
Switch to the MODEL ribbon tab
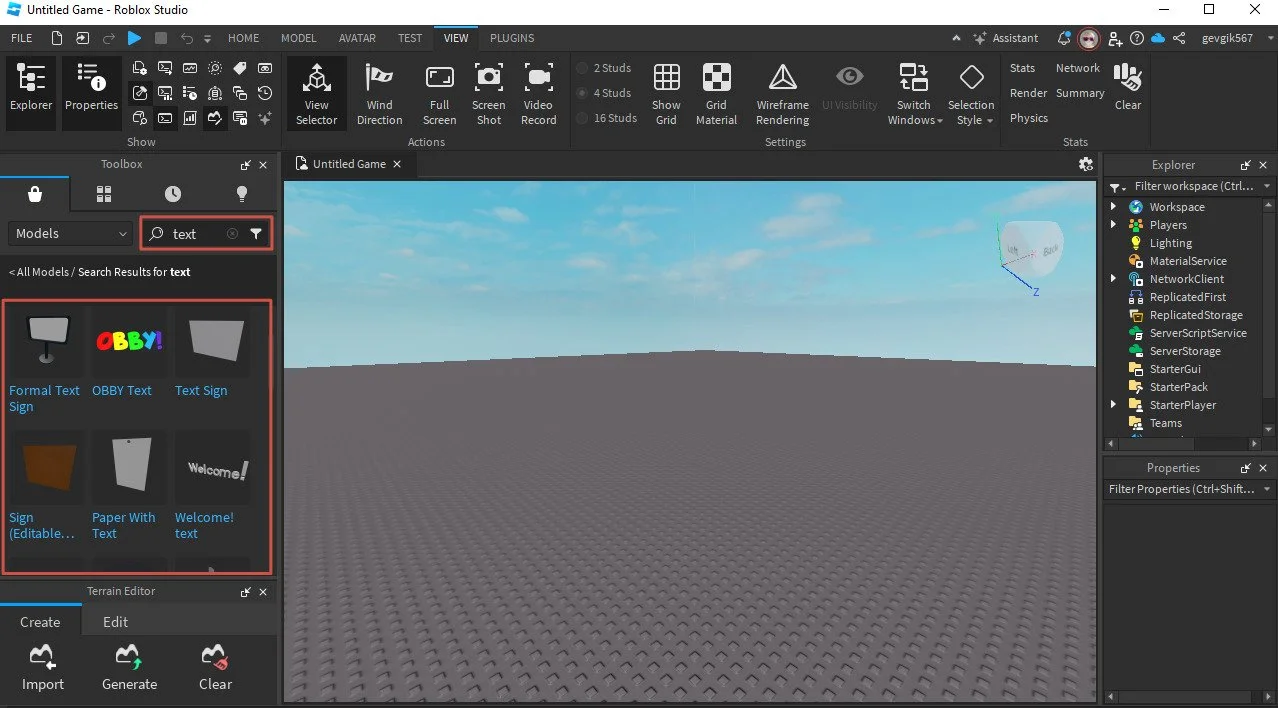pos(298,38)
